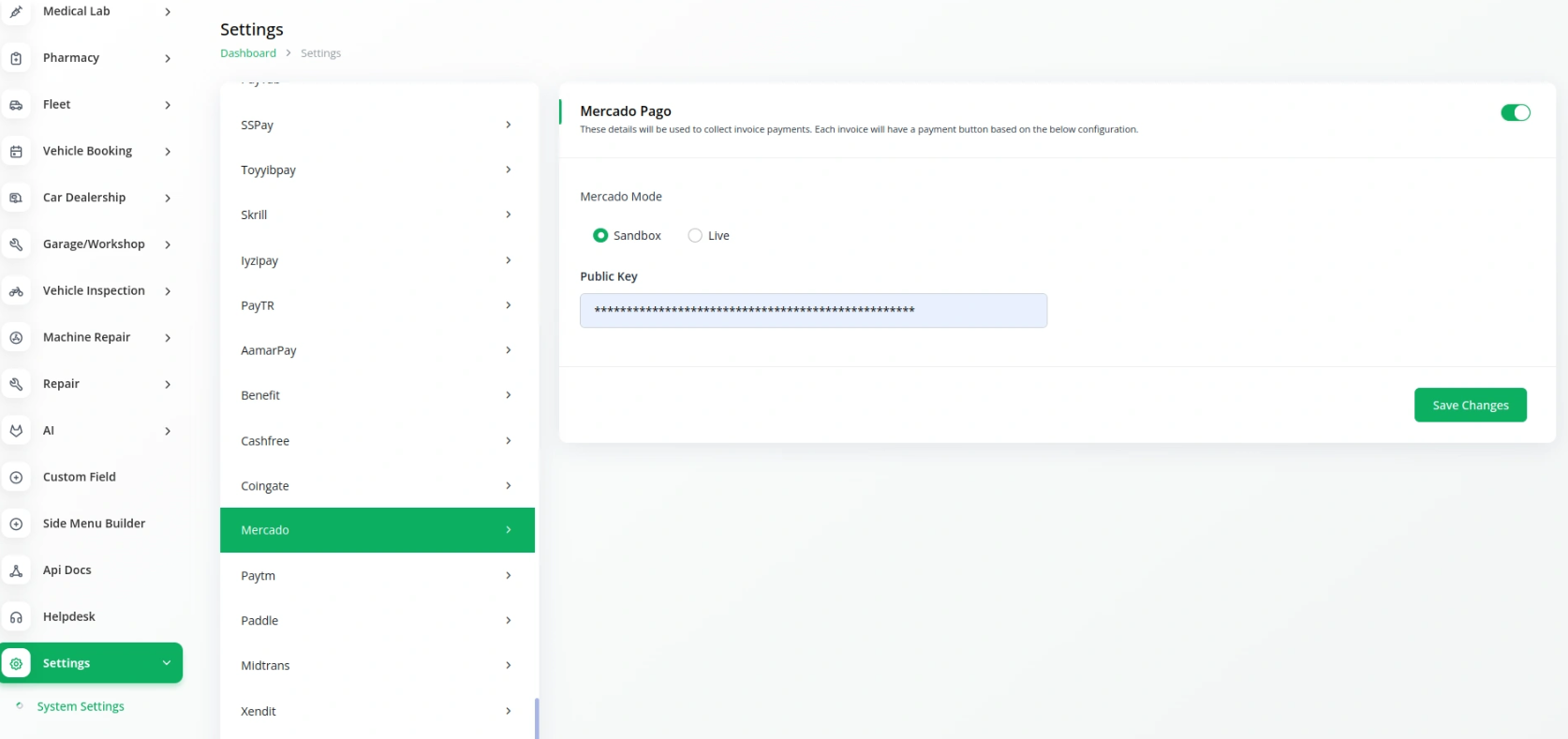
Task: Click the Garage/Workshop wrench icon
Action: click(16, 244)
